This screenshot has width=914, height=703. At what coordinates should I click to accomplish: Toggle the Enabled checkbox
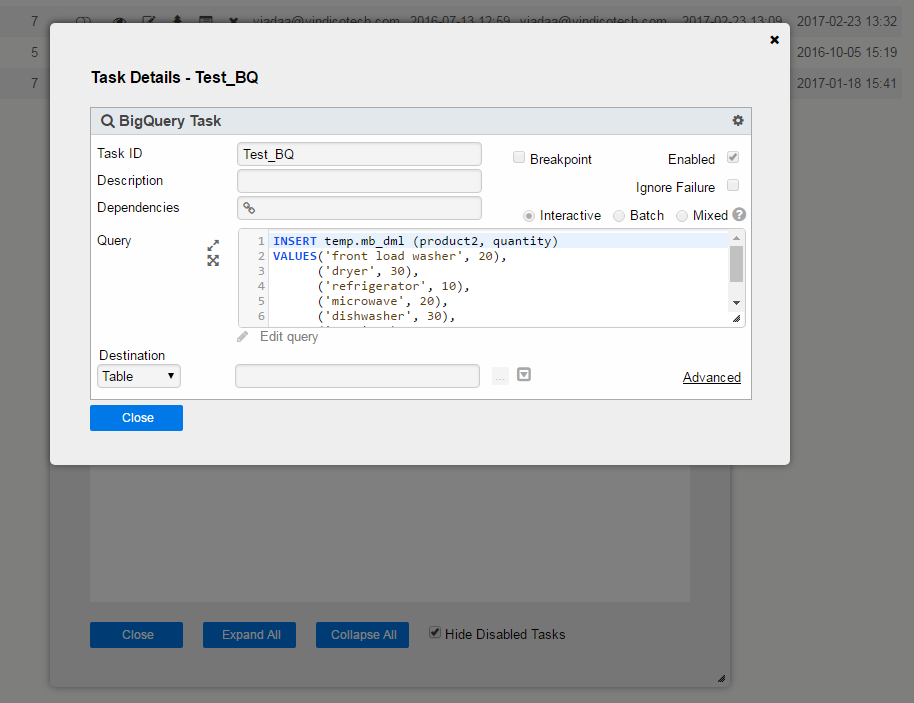[733, 158]
